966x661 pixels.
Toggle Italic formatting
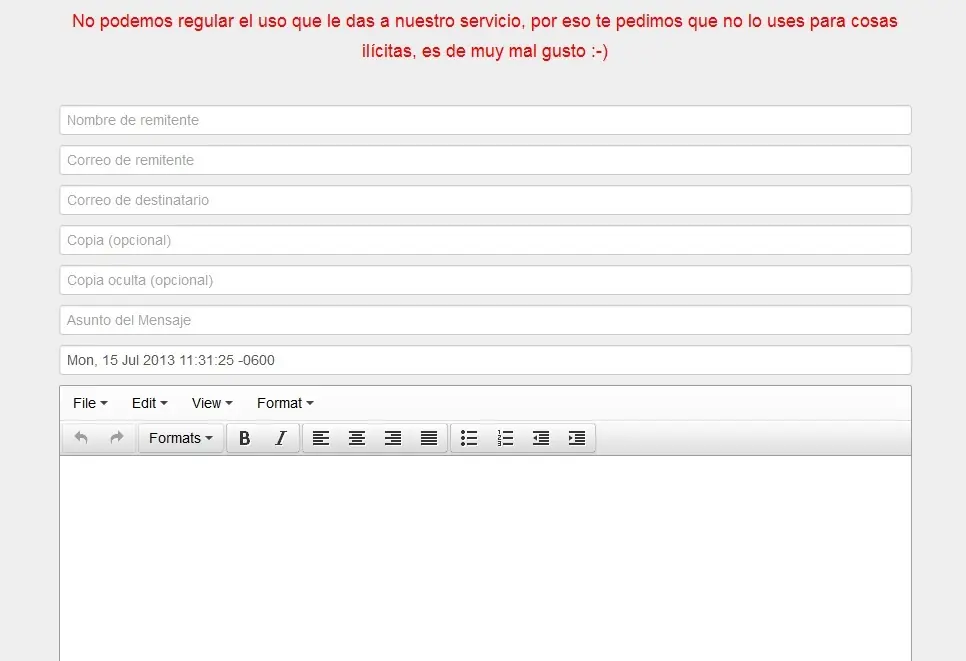click(x=281, y=438)
